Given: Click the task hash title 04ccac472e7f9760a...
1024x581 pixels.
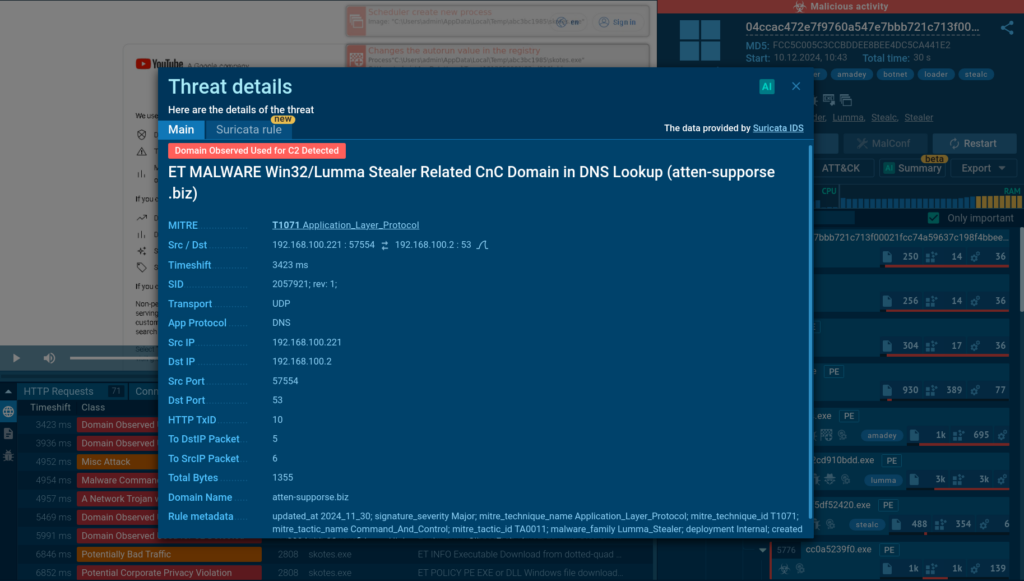Looking at the screenshot, I should (x=862, y=27).
